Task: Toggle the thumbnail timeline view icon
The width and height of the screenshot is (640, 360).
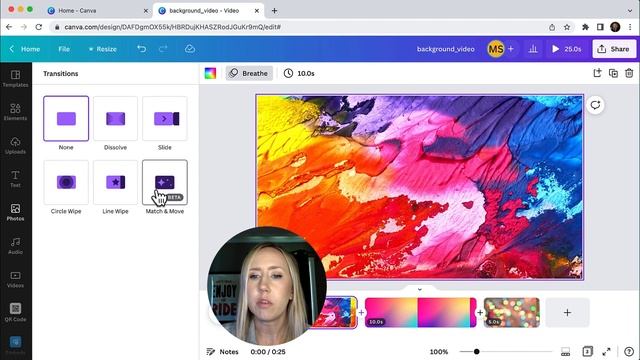Action: 565,351
